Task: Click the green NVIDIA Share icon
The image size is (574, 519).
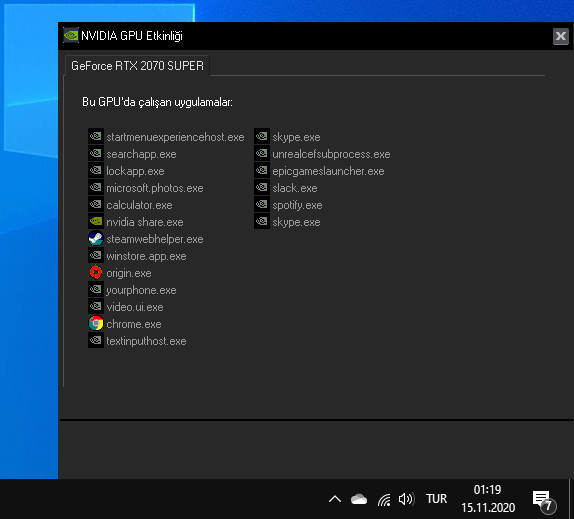Action: click(x=96, y=221)
